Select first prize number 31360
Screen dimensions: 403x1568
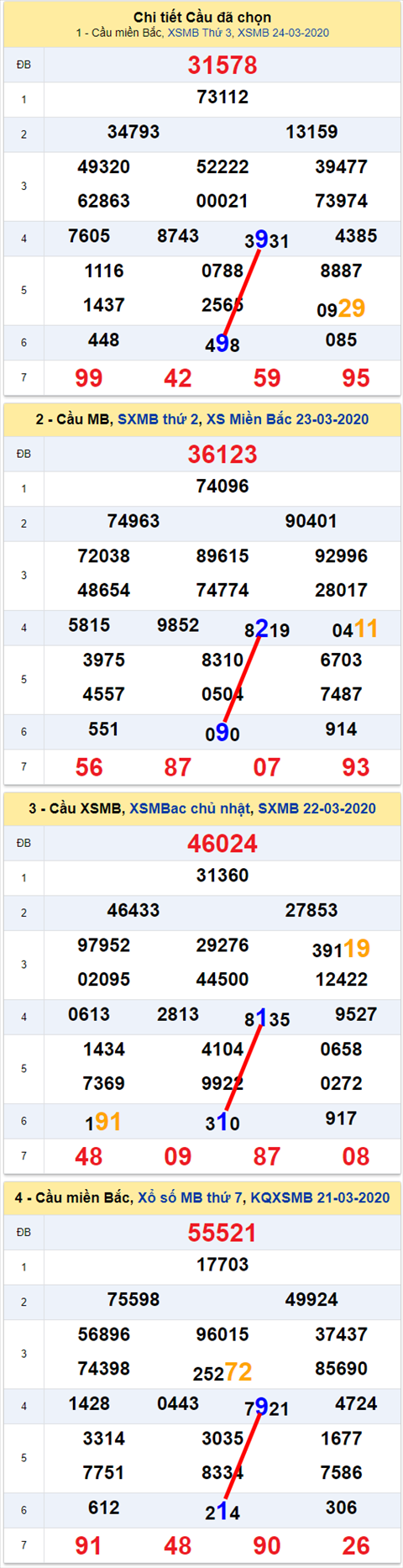pyautogui.click(x=222, y=876)
